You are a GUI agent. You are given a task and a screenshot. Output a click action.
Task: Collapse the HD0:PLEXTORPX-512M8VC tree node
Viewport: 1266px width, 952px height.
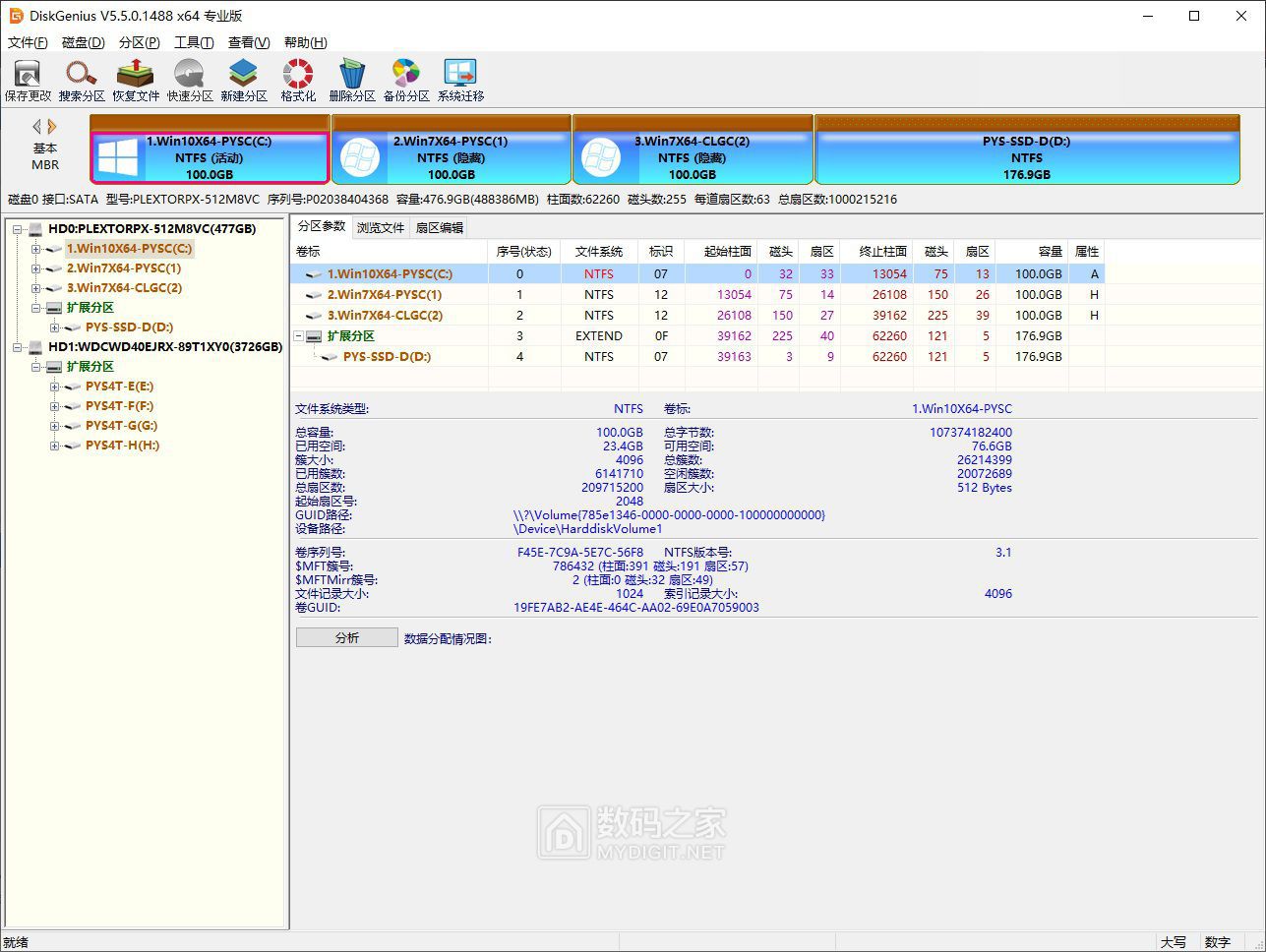18,229
